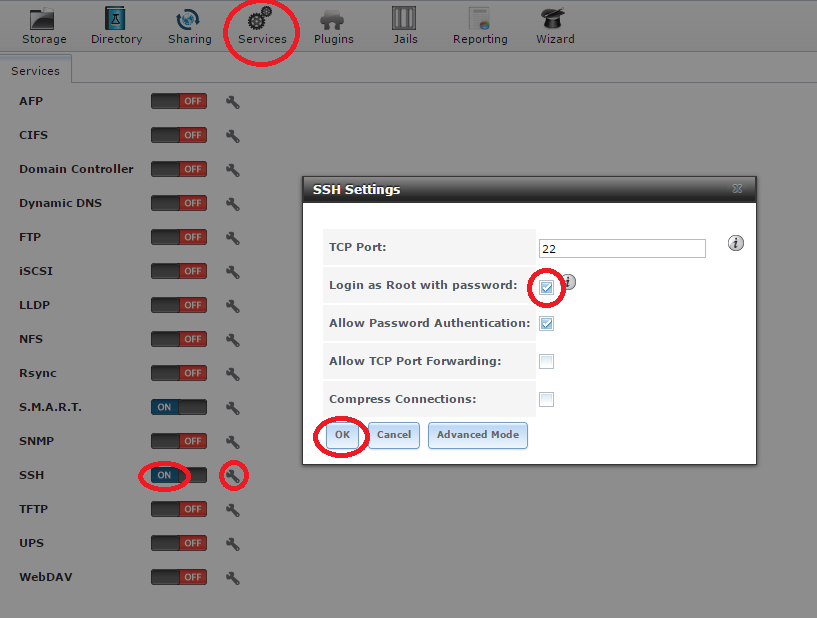The height and width of the screenshot is (618, 817).
Task: Confirm SSH Settings with OK
Action: 342,435
